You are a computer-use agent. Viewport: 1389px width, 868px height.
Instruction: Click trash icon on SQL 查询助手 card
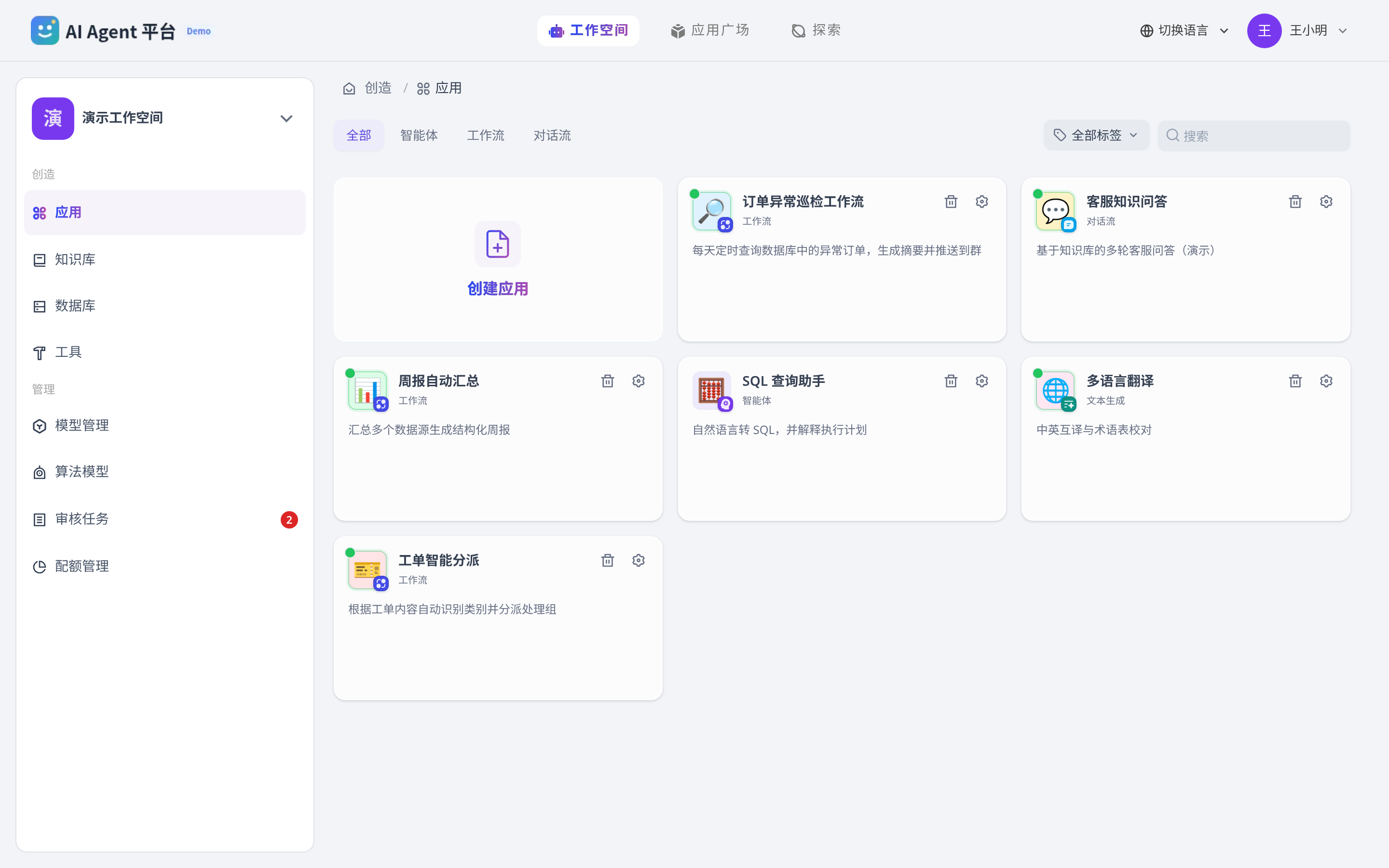point(951,381)
